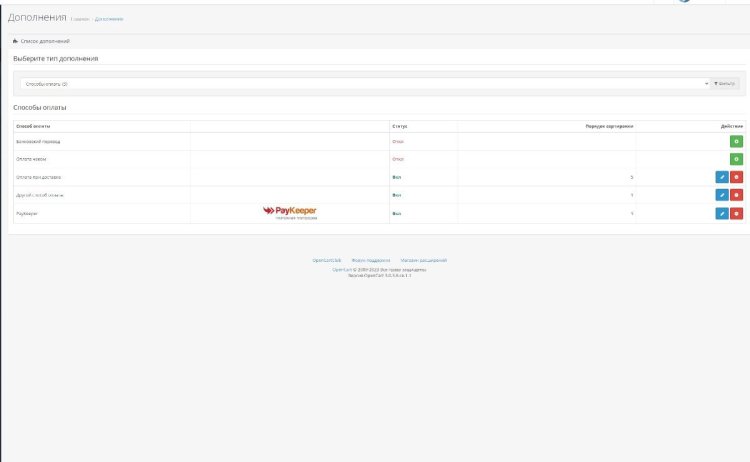Click the Порядок сортировки column header
The height and width of the screenshot is (462, 750).
[x=609, y=126]
